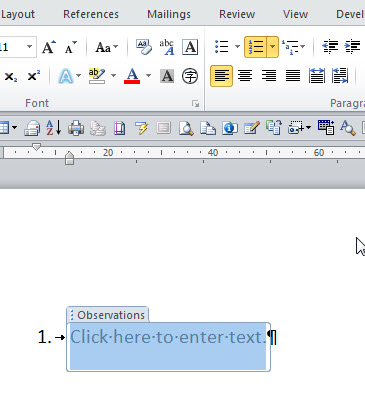
Task: Open the numbering library dropdown arrow
Action: (273, 47)
